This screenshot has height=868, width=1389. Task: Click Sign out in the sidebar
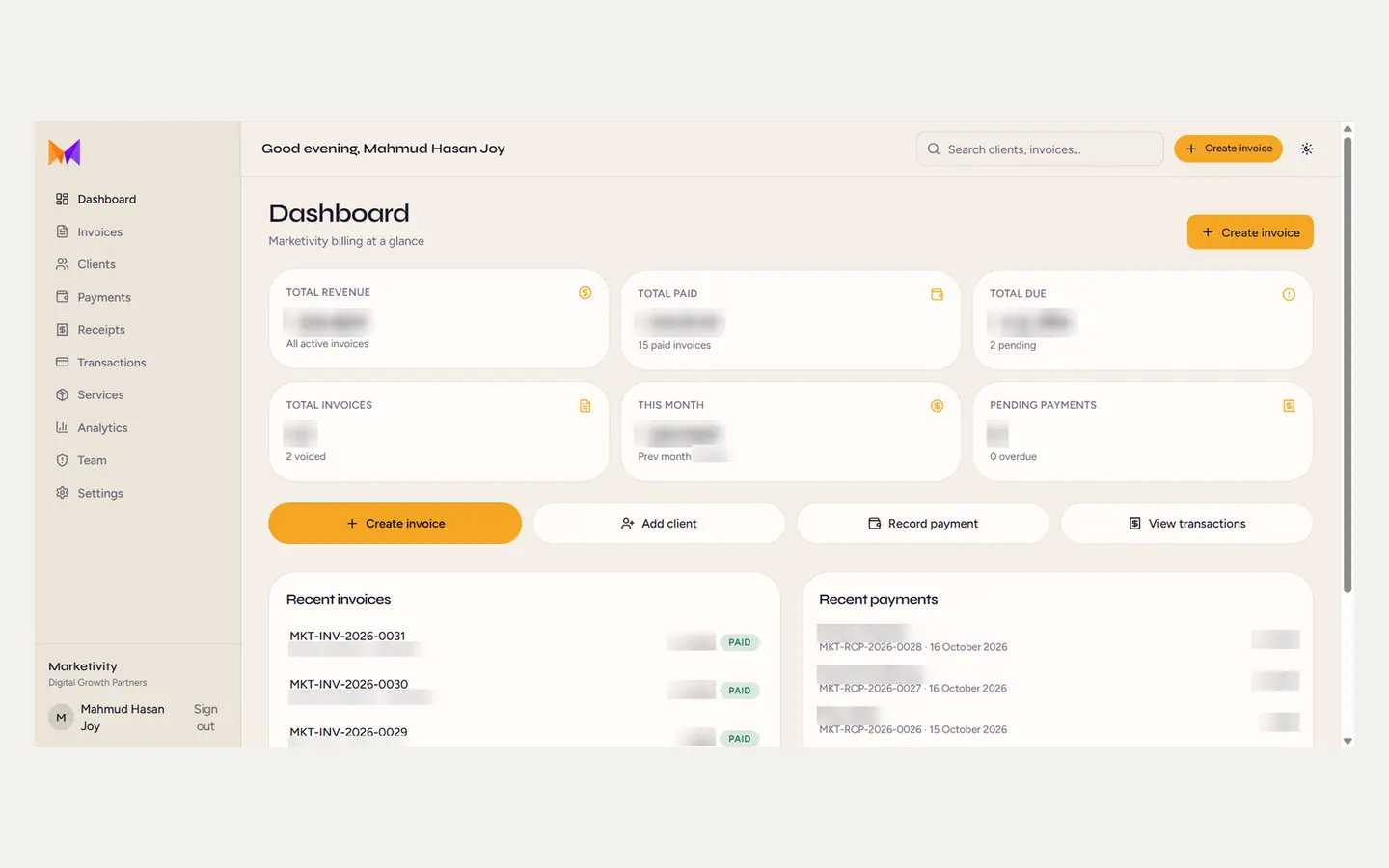[205, 718]
